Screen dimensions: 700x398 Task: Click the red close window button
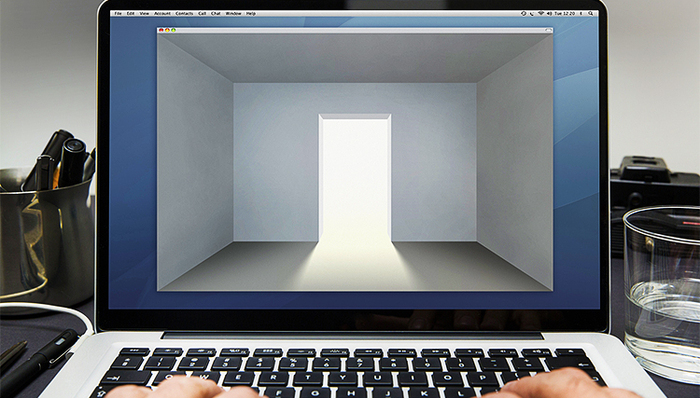tap(161, 30)
